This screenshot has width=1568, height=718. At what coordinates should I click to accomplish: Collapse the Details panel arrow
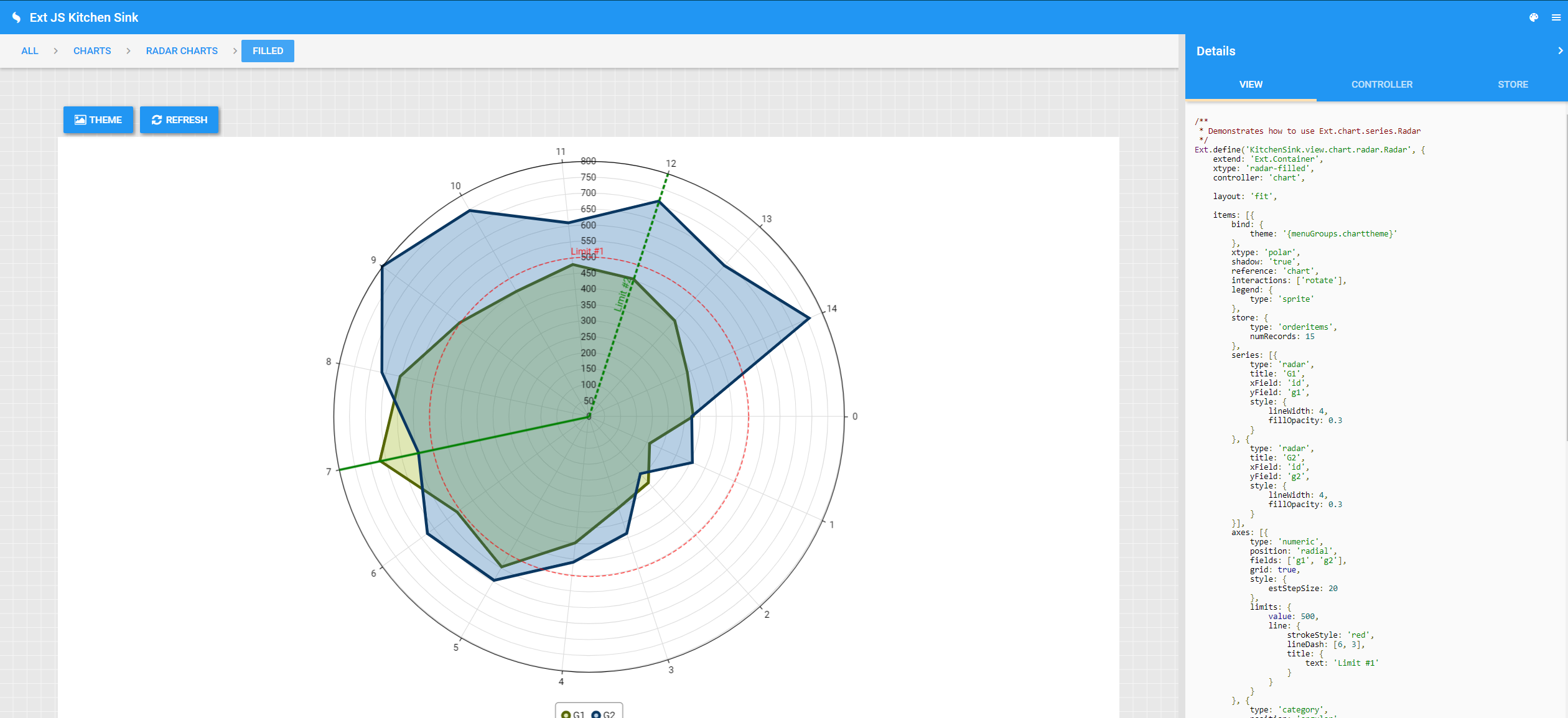[1561, 51]
